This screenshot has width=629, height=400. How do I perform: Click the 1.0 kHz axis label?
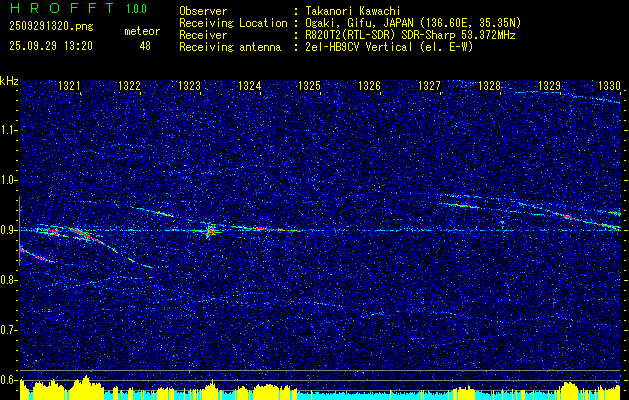pyautogui.click(x=9, y=181)
